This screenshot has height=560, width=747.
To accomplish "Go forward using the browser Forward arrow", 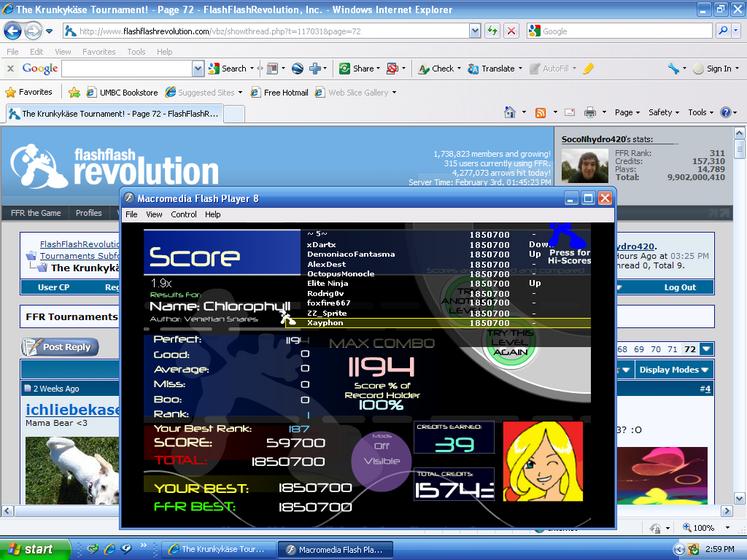I will (32, 31).
